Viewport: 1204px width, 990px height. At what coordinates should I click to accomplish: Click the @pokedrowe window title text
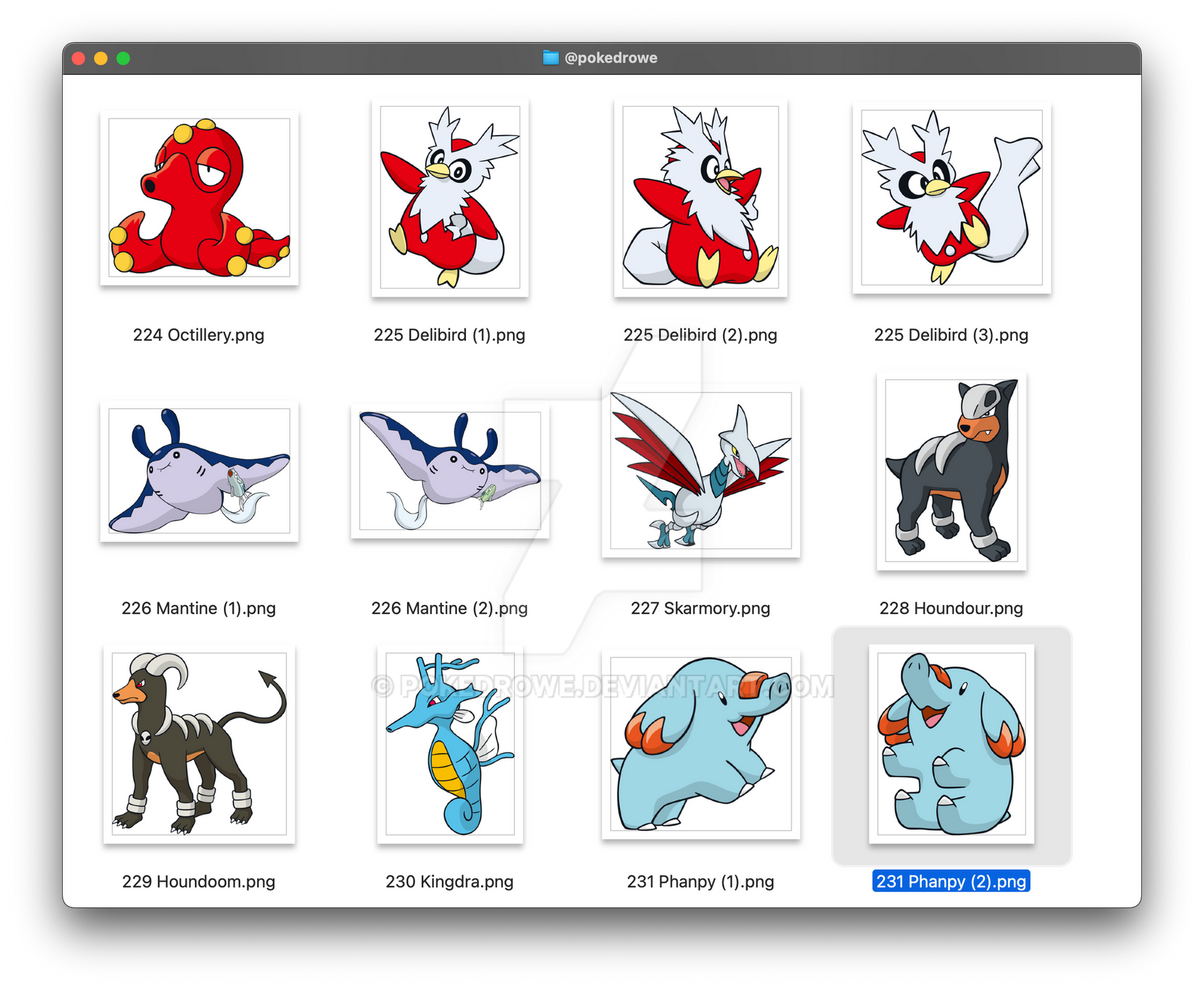point(611,58)
